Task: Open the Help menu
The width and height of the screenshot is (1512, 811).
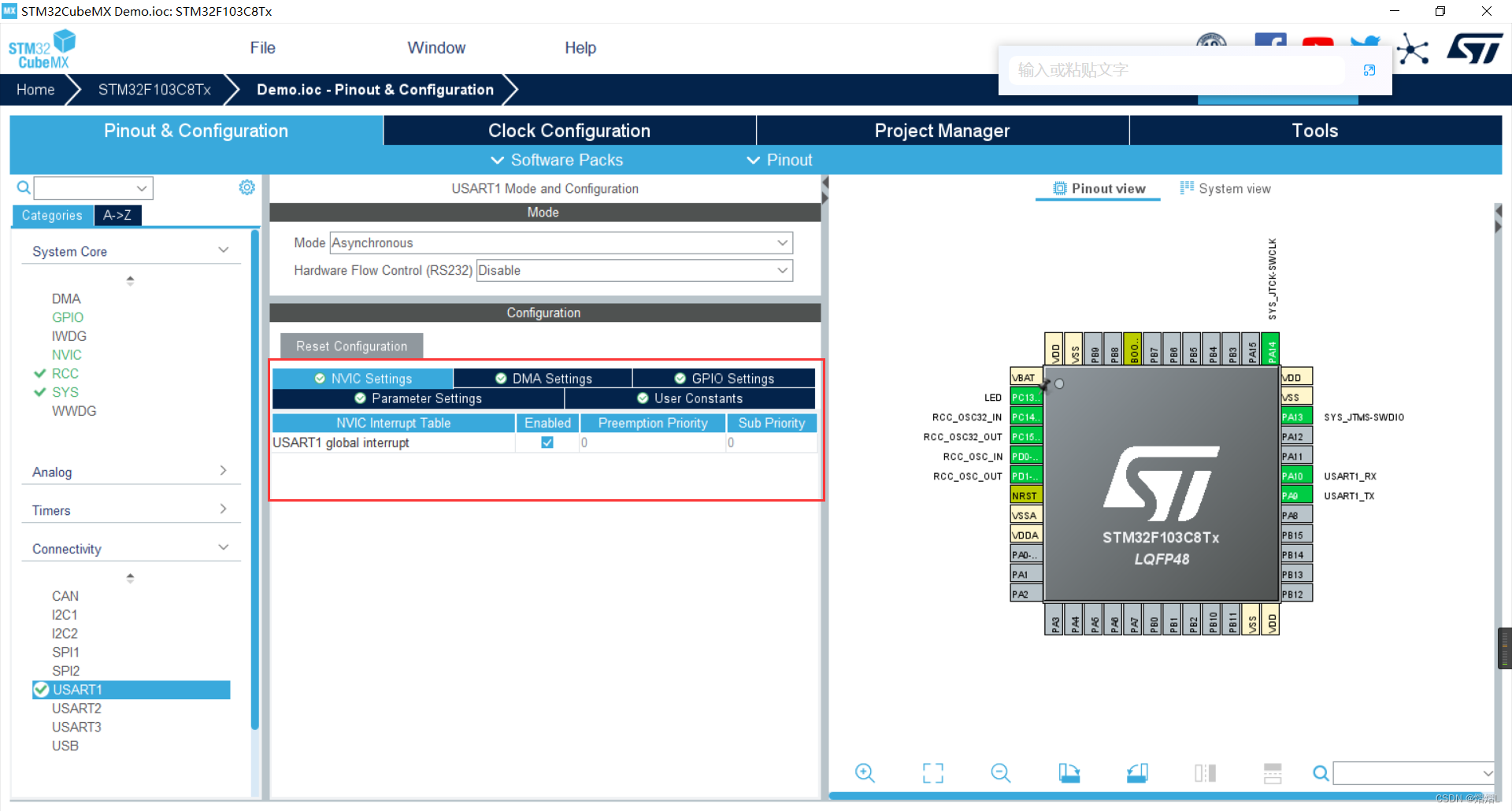Action: (580, 48)
